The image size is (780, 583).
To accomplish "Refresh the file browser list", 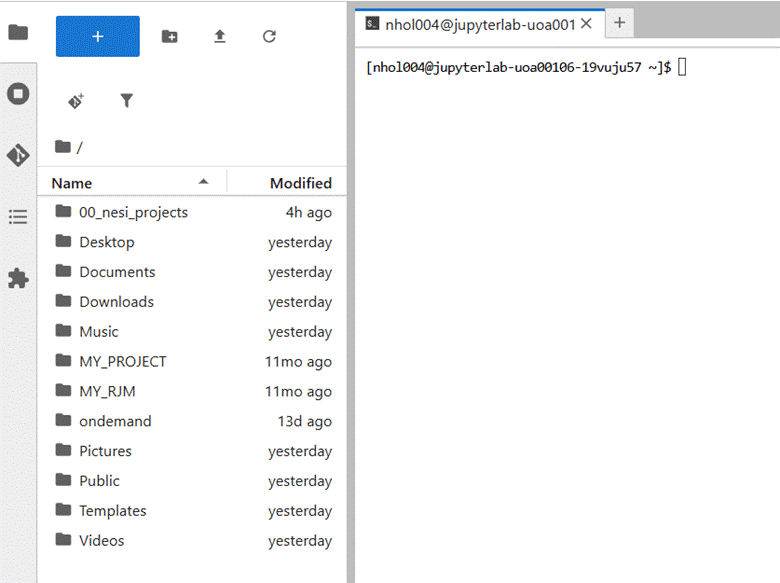I will tap(269, 36).
